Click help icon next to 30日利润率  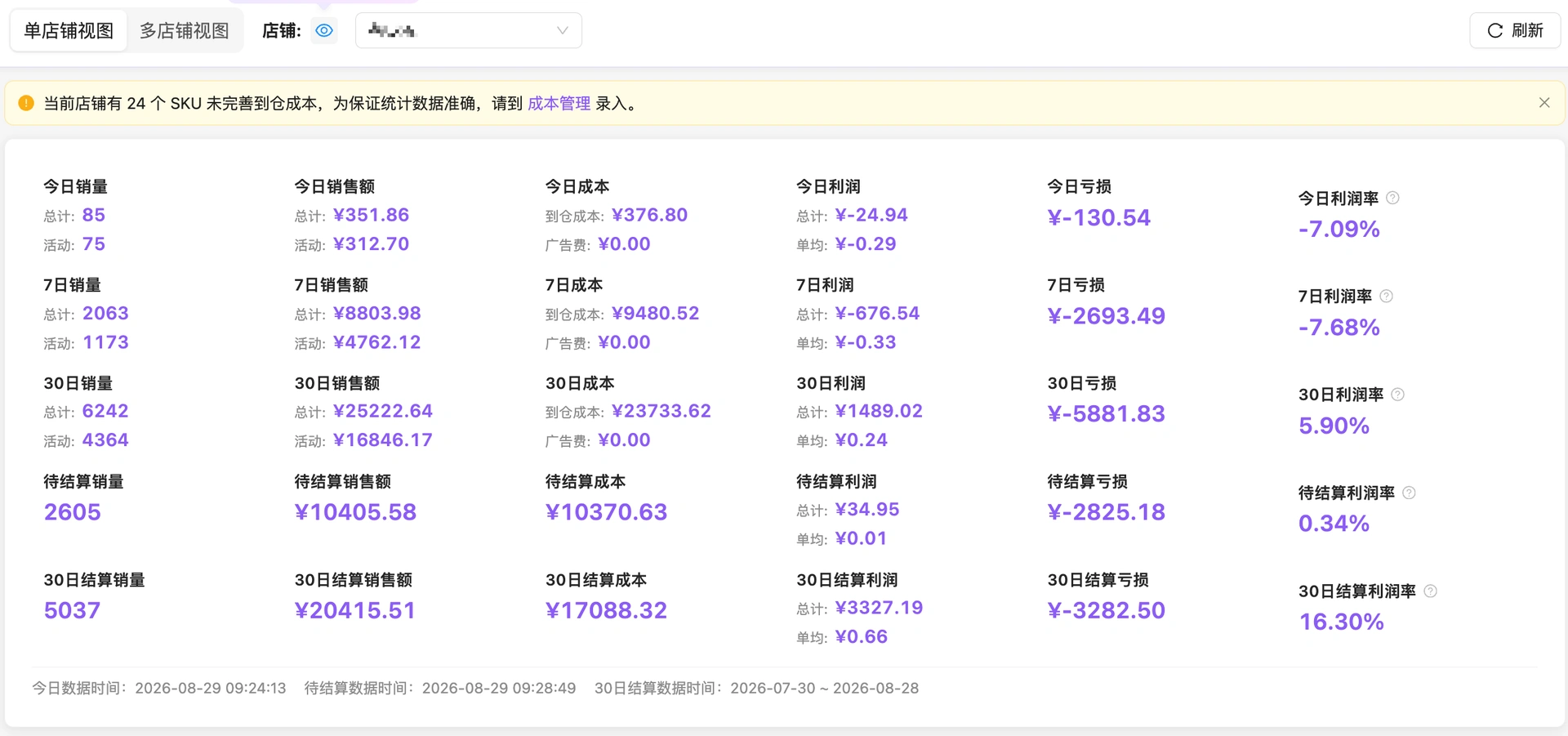click(1397, 395)
